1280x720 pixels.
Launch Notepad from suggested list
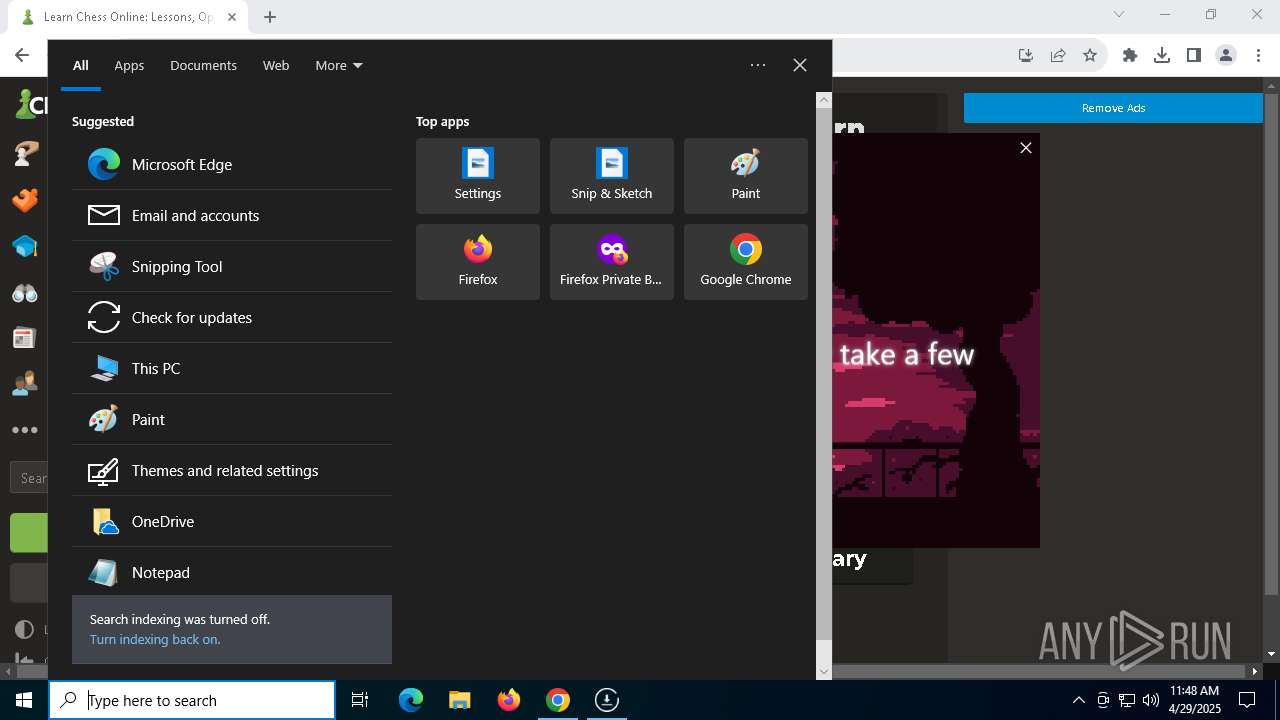click(x=232, y=572)
